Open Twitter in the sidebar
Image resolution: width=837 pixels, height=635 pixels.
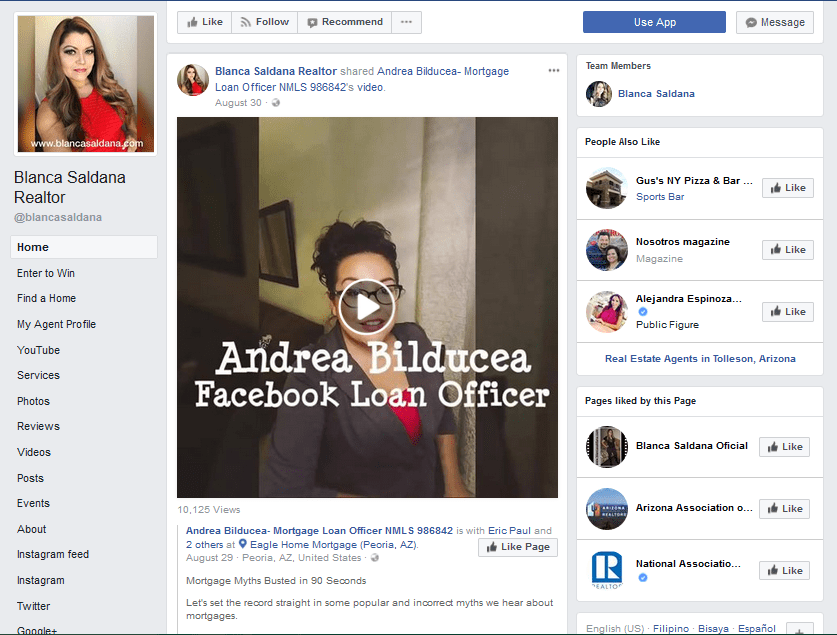point(33,606)
